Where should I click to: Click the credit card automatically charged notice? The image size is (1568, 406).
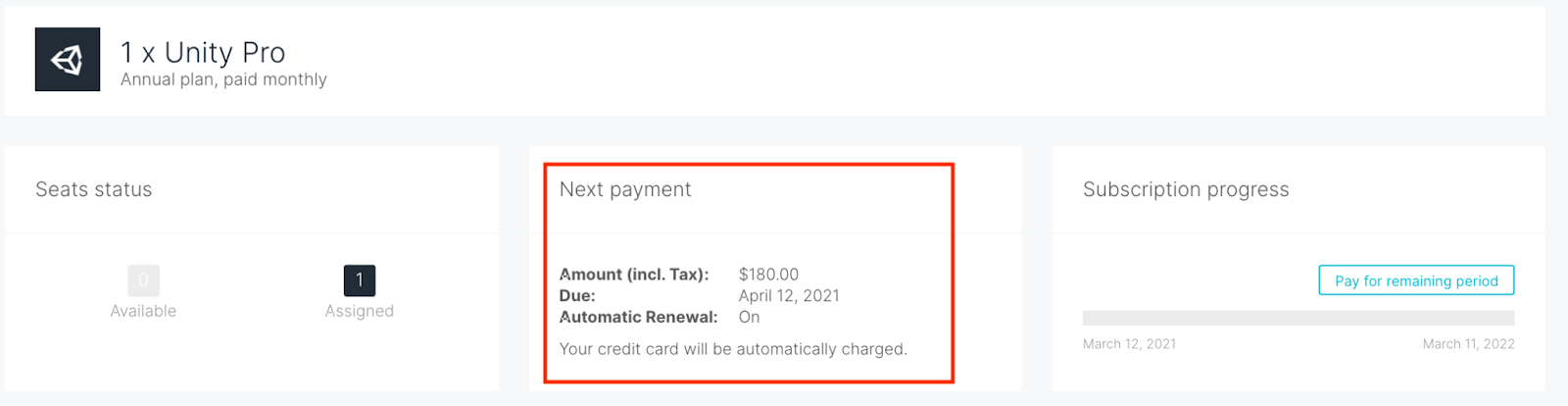coord(733,349)
